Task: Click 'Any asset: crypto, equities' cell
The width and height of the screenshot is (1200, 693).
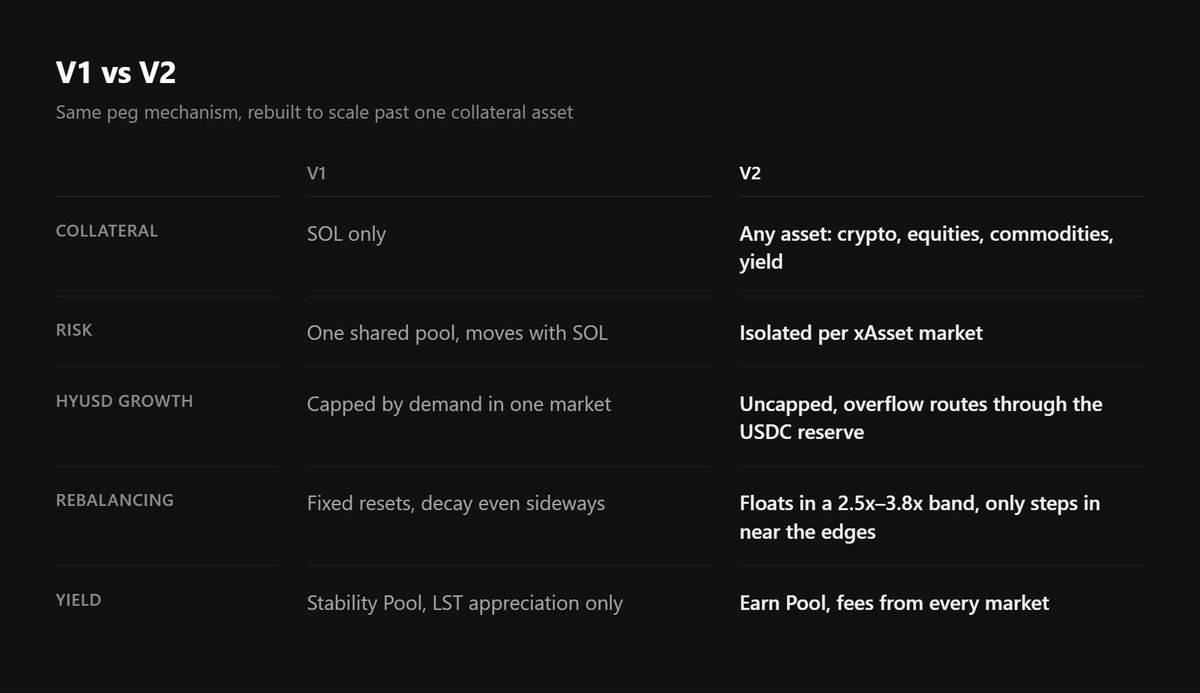Action: pyautogui.click(x=926, y=248)
